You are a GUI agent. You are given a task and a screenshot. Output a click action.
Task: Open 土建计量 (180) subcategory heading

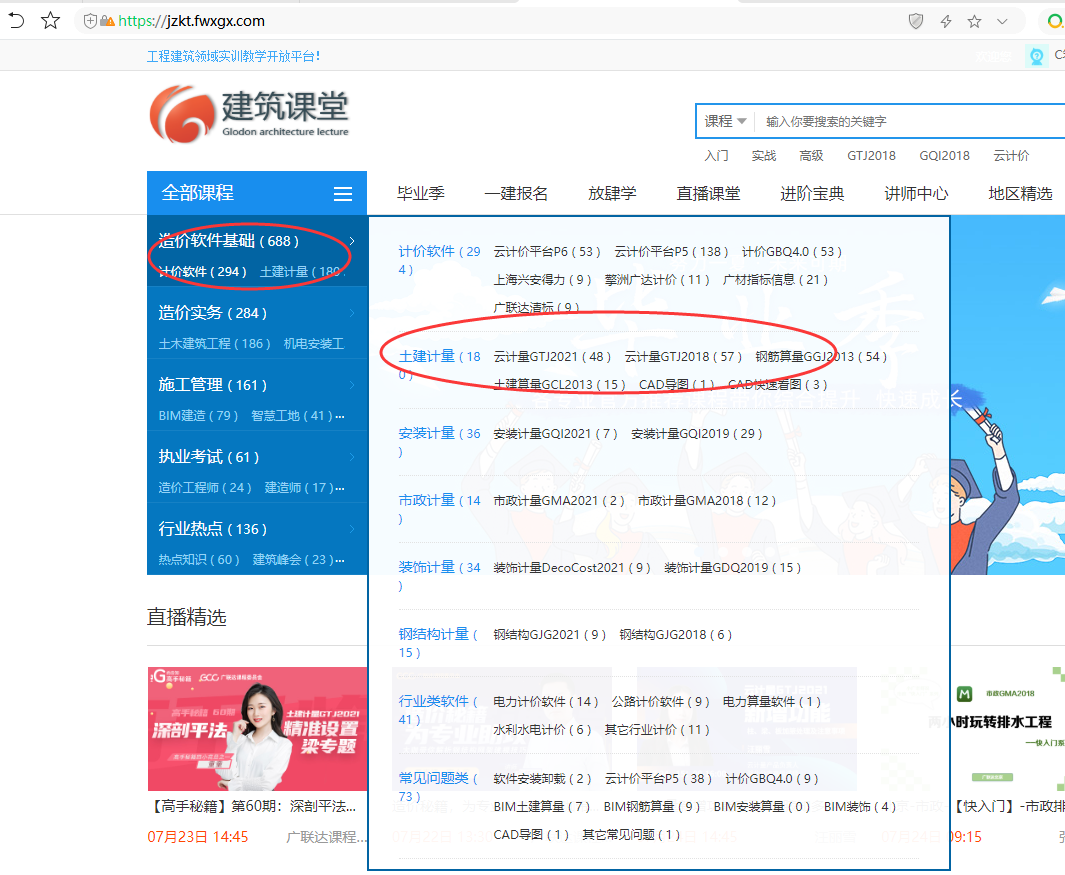point(439,365)
